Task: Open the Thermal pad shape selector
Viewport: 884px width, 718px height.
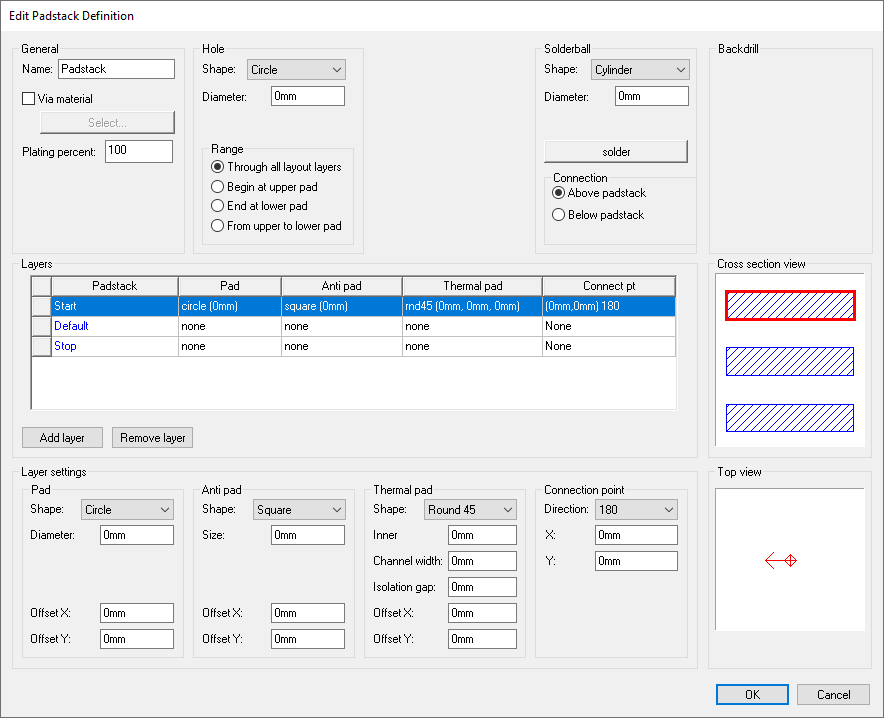Action: click(x=470, y=509)
